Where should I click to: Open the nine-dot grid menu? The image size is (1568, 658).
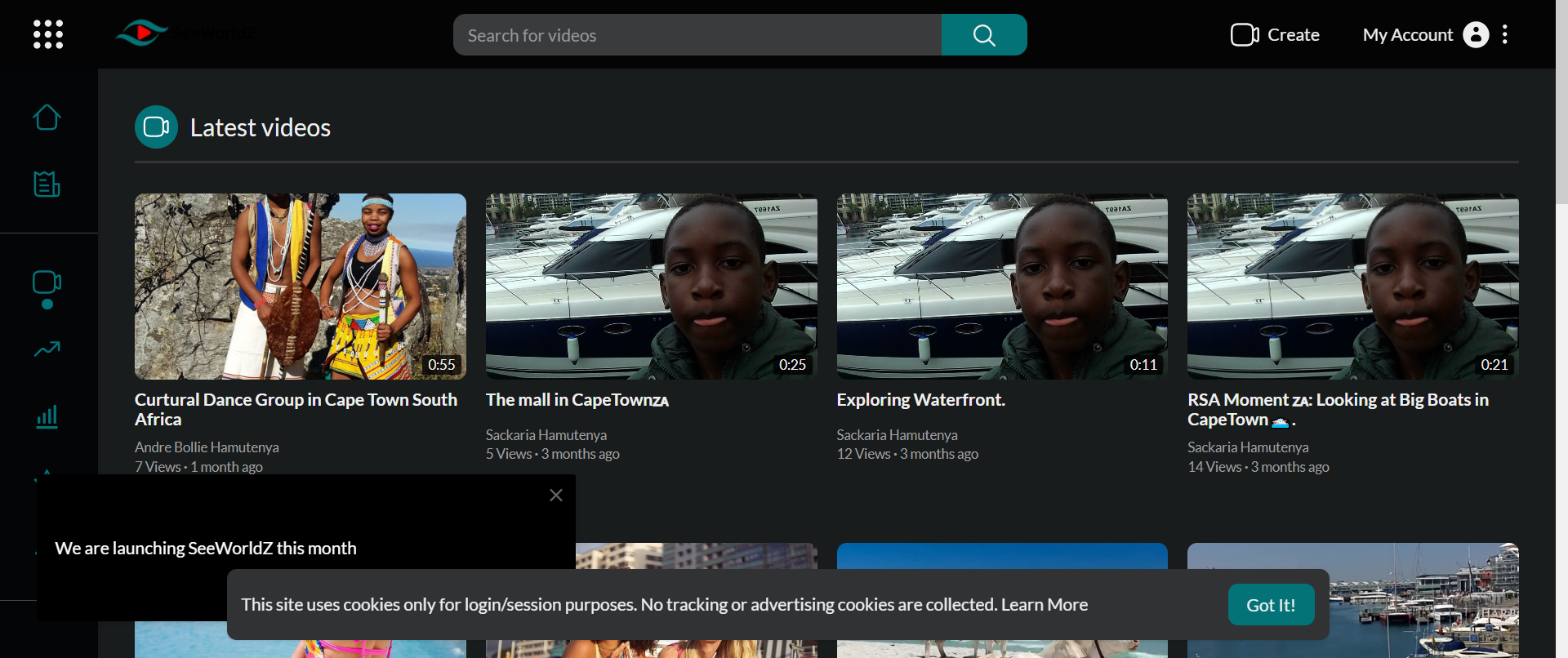pos(48,34)
